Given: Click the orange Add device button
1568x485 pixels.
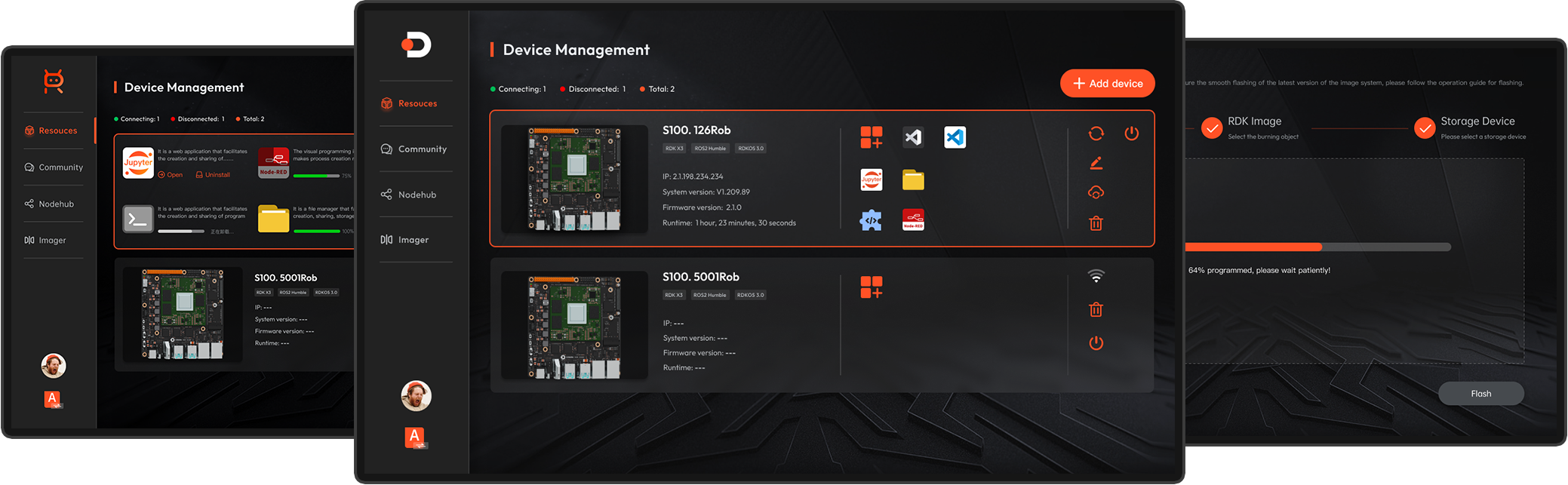Looking at the screenshot, I should [x=1107, y=84].
